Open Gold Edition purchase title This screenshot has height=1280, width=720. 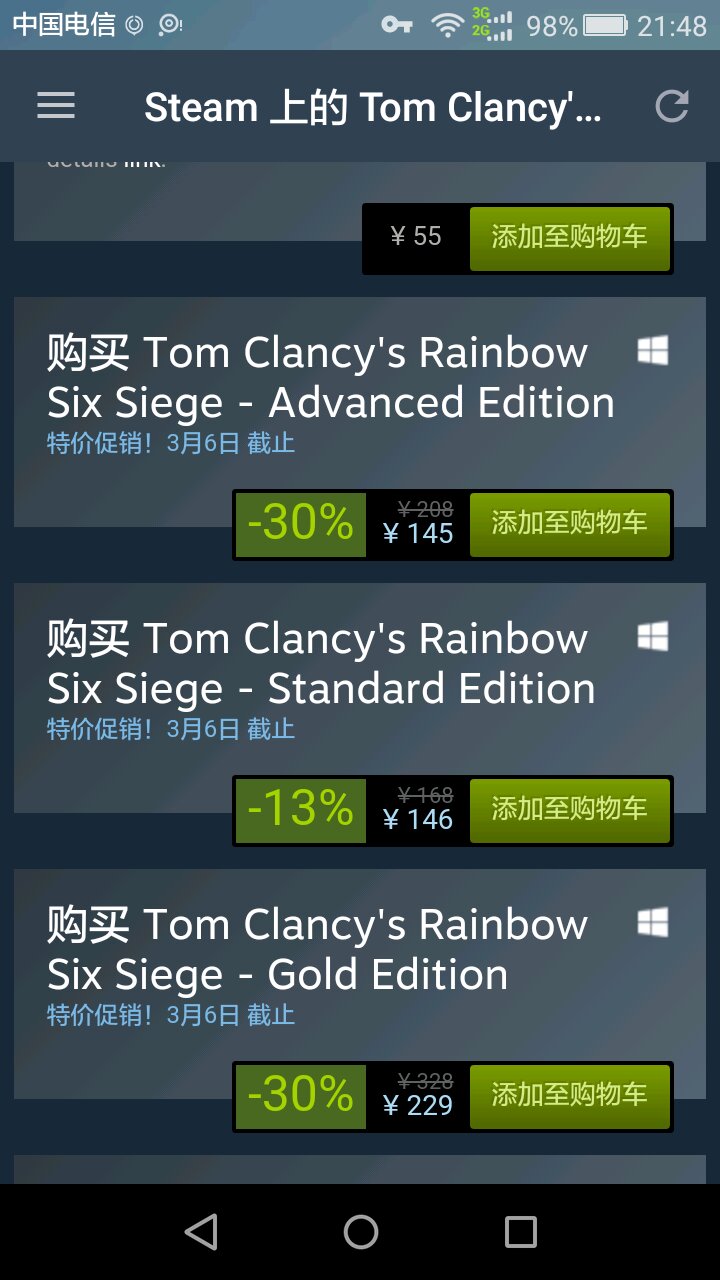317,949
